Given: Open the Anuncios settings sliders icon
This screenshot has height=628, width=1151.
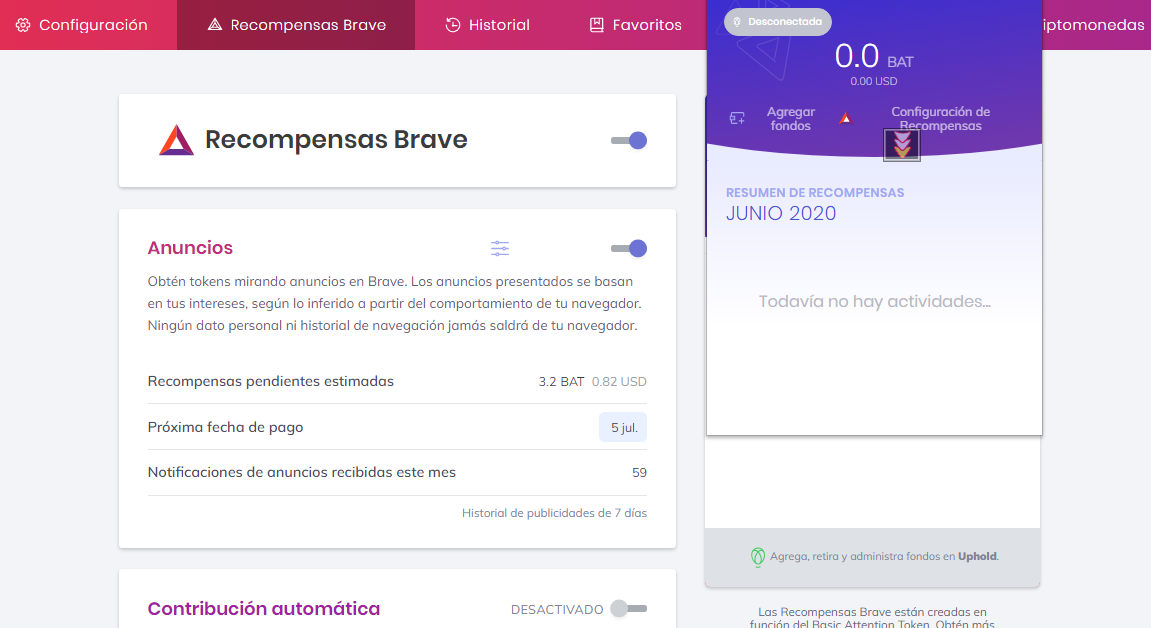Looking at the screenshot, I should pyautogui.click(x=500, y=249).
